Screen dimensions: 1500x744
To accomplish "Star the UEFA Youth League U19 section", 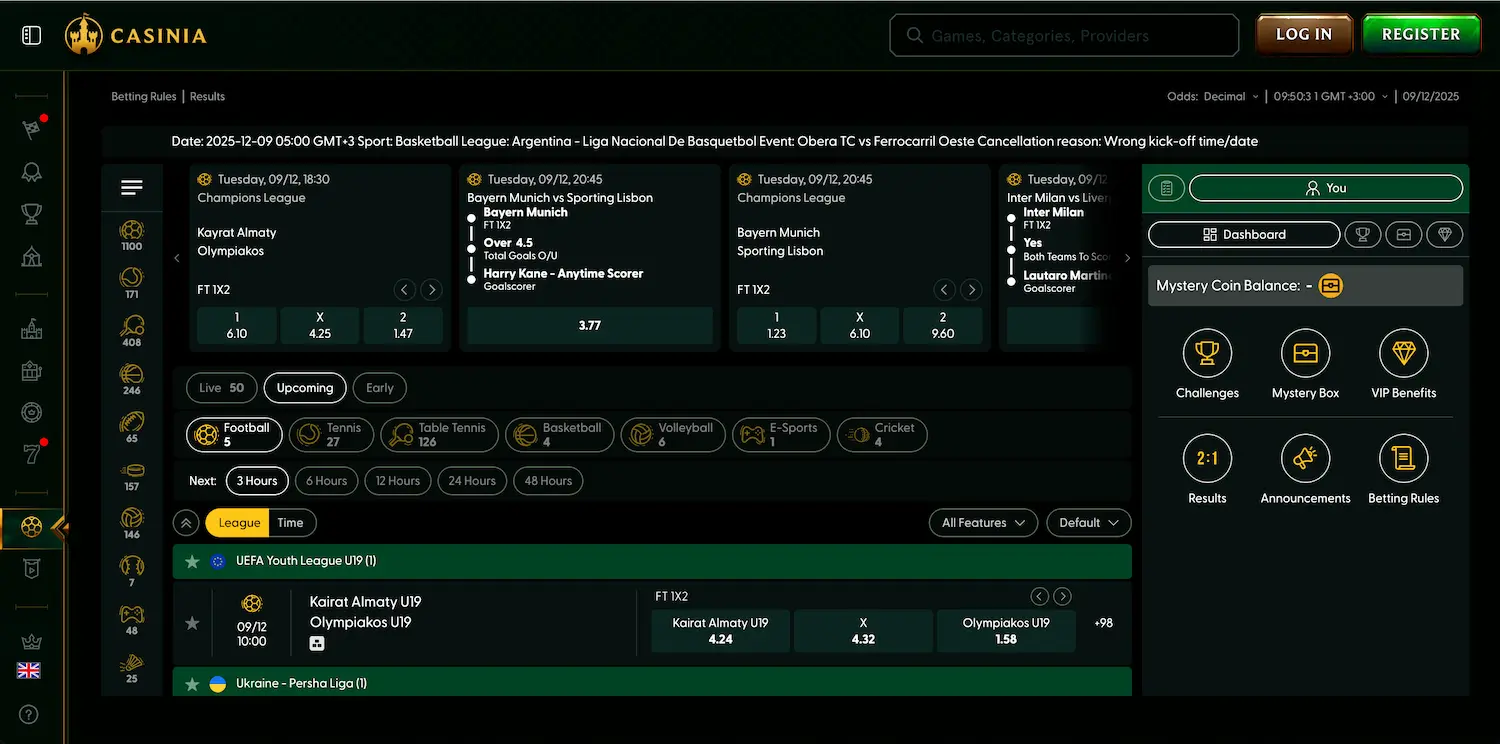I will [x=192, y=561].
